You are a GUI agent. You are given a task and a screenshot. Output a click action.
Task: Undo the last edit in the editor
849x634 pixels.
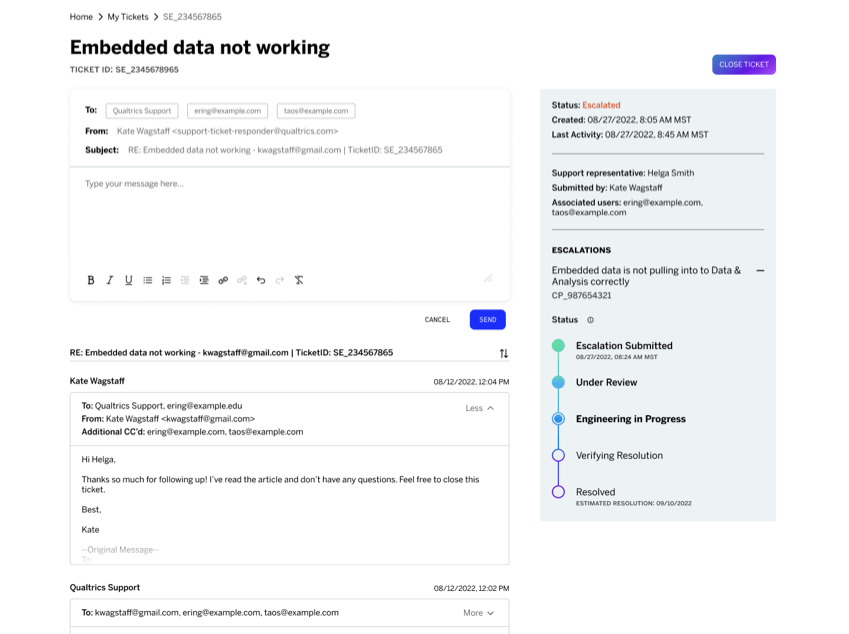(x=261, y=280)
